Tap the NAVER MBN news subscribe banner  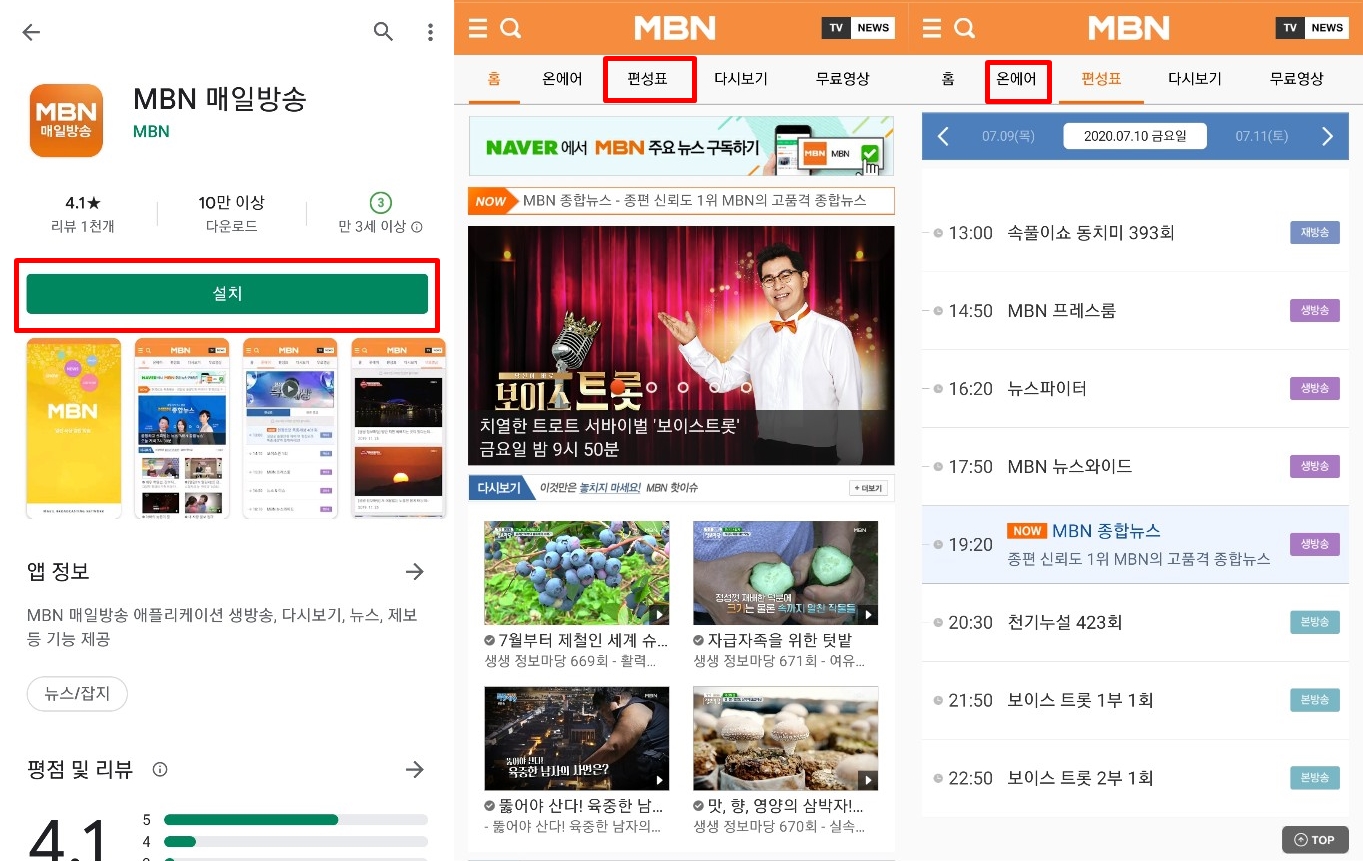(x=681, y=147)
